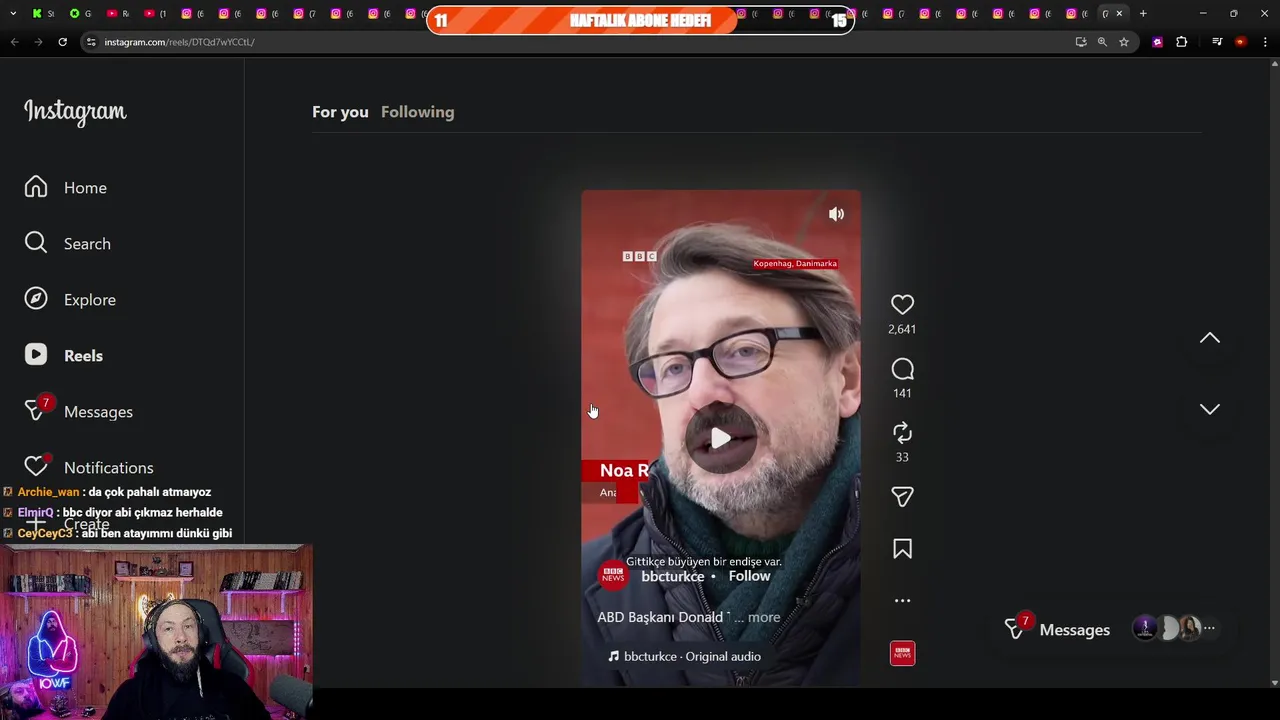This screenshot has height=720, width=1280.
Task: Share the reel via paper plane icon
Action: pos(902,497)
